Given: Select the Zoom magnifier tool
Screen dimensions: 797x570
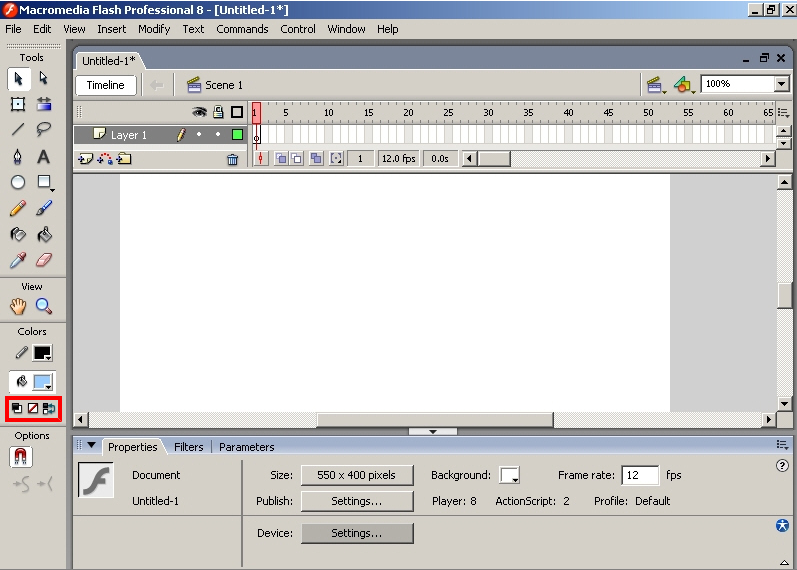Looking at the screenshot, I should coord(44,306).
